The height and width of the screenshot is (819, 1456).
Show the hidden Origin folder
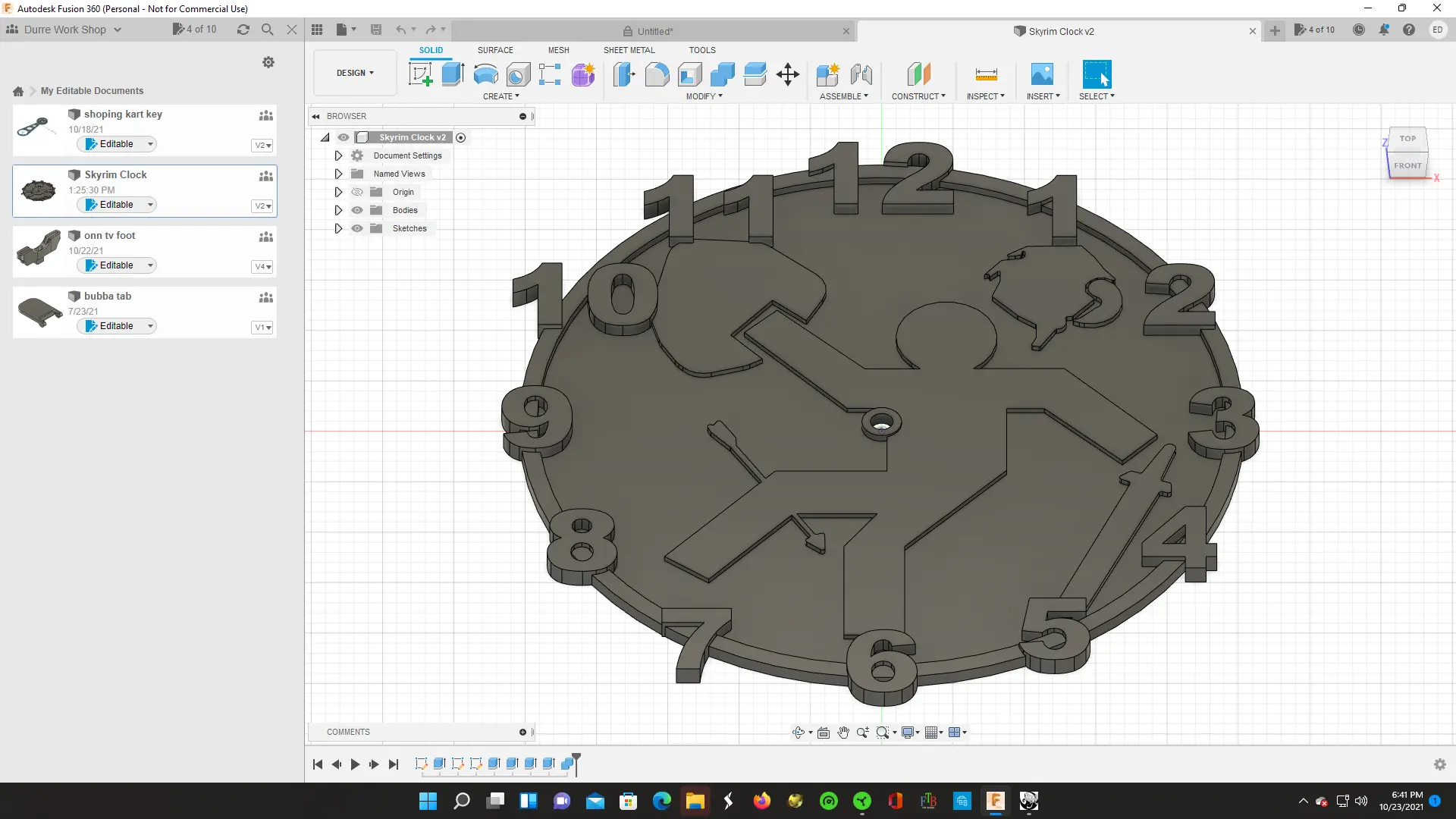coord(357,192)
